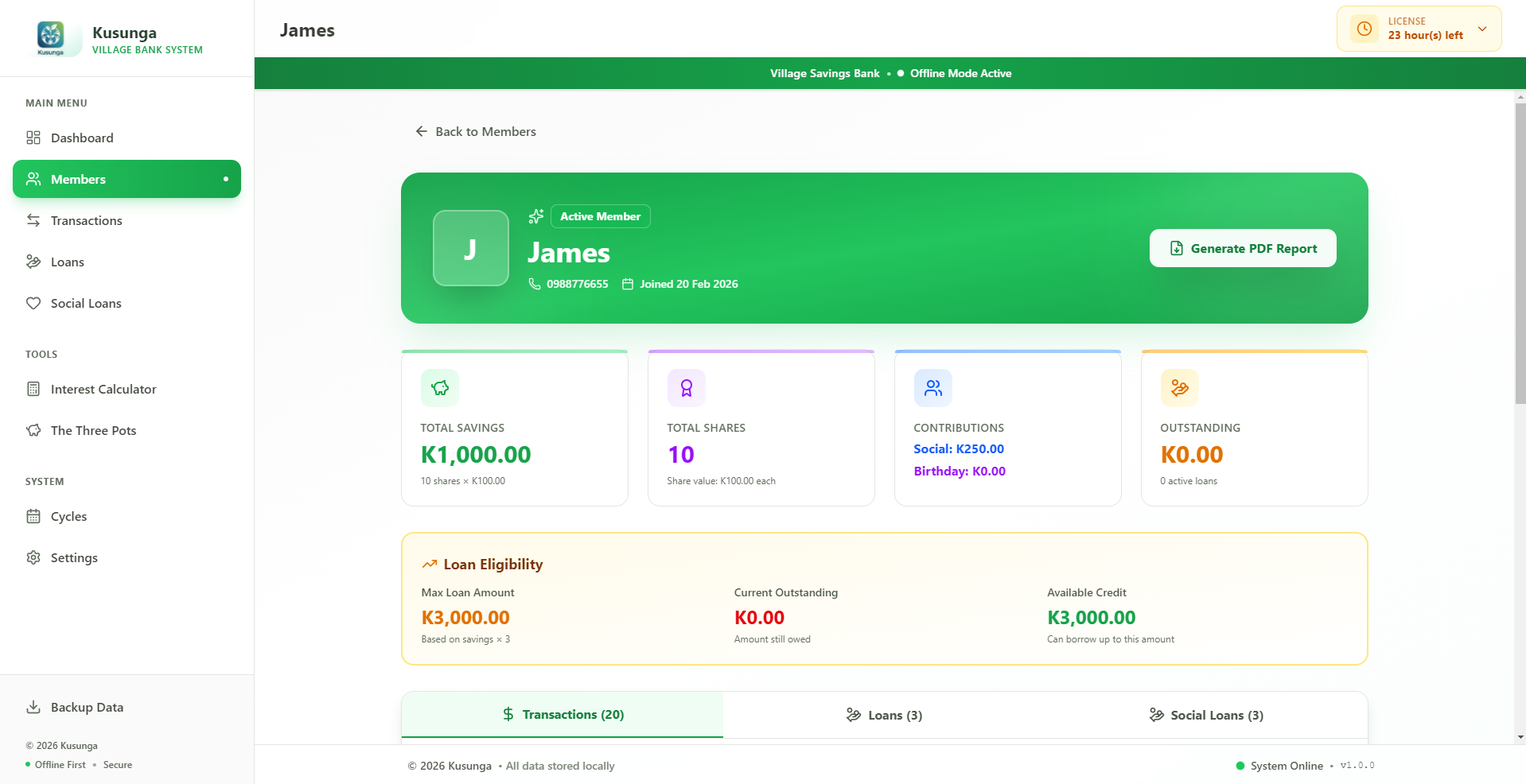Viewport: 1526px width, 784px height.
Task: Expand the license status dropdown
Action: pos(1482,28)
